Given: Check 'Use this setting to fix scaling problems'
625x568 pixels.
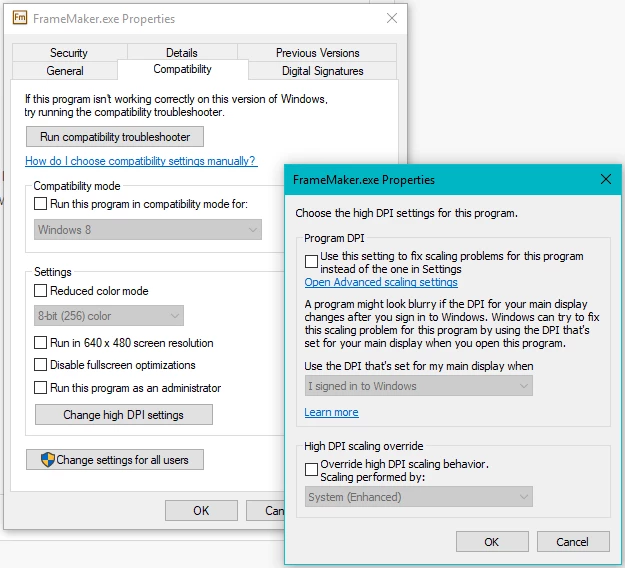Looking at the screenshot, I should [311, 262].
